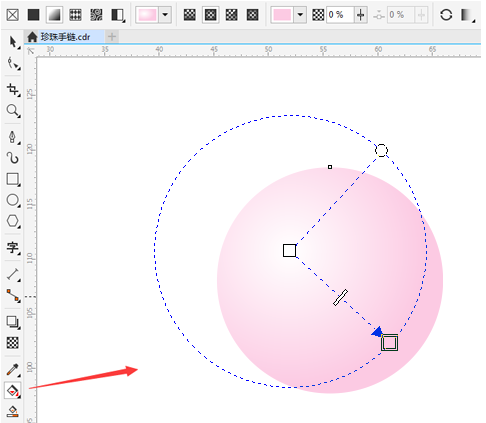486x423 pixels.
Task: Open the 珍珠手链.cdr document tab
Action: pos(65,37)
